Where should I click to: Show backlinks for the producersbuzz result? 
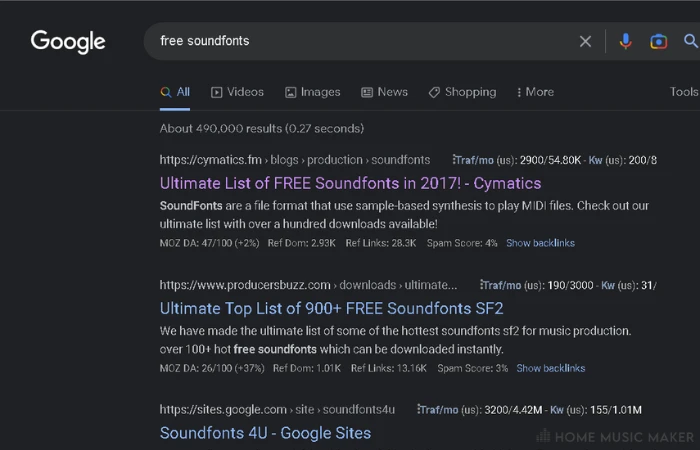point(550,368)
